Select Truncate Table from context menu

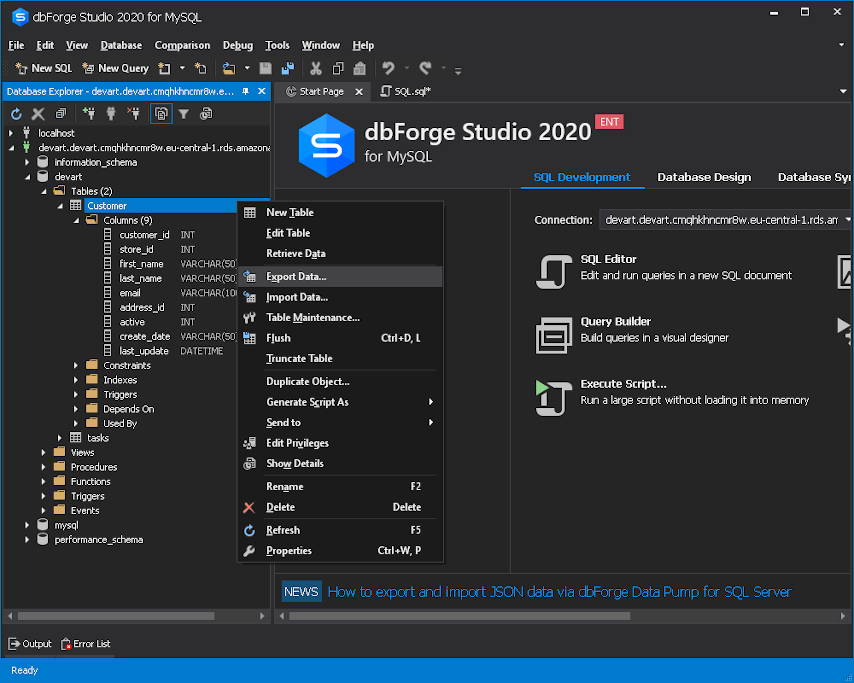click(x=340, y=358)
